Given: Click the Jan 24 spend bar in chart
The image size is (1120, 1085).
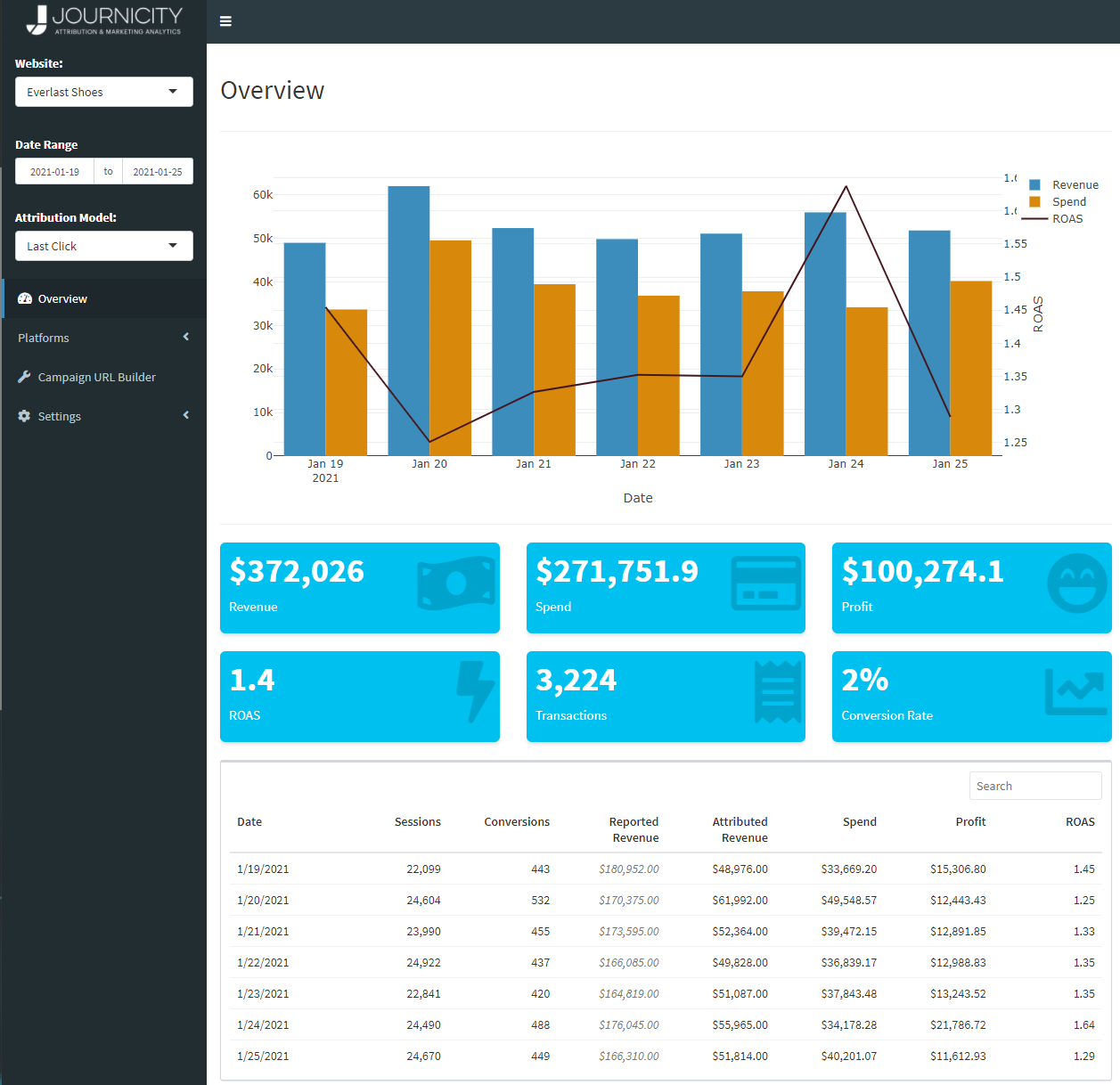Looking at the screenshot, I should (867, 381).
